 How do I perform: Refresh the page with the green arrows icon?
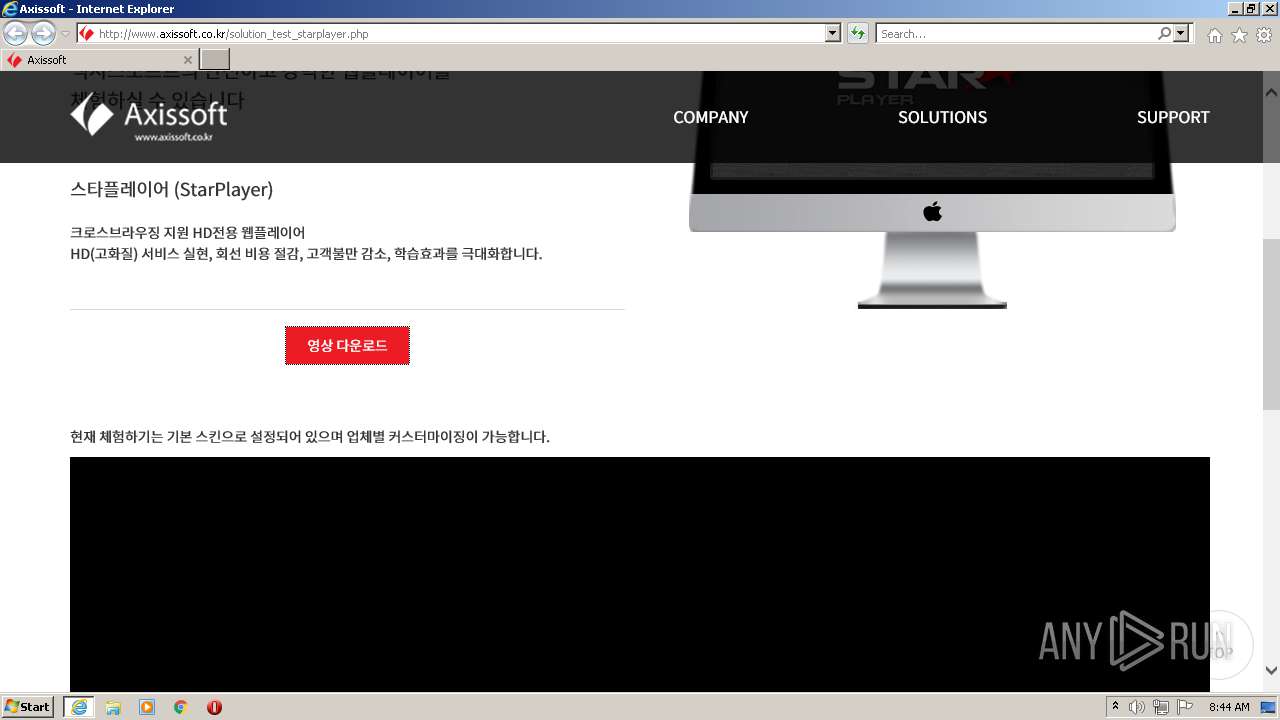point(857,34)
